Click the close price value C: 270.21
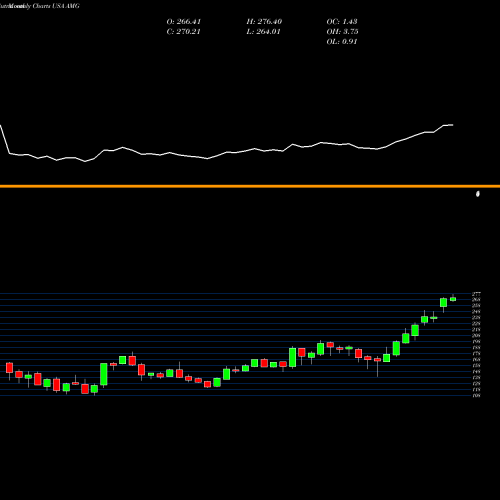The height and width of the screenshot is (500, 500). click(x=184, y=32)
